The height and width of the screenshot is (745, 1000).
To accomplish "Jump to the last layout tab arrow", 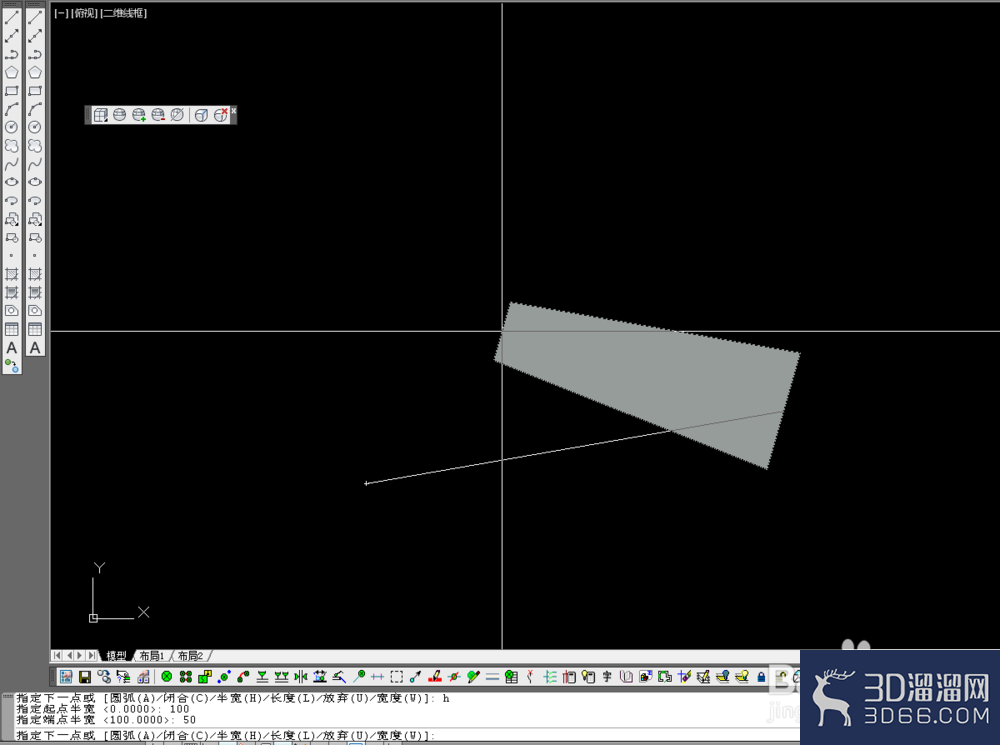I will coord(92,655).
